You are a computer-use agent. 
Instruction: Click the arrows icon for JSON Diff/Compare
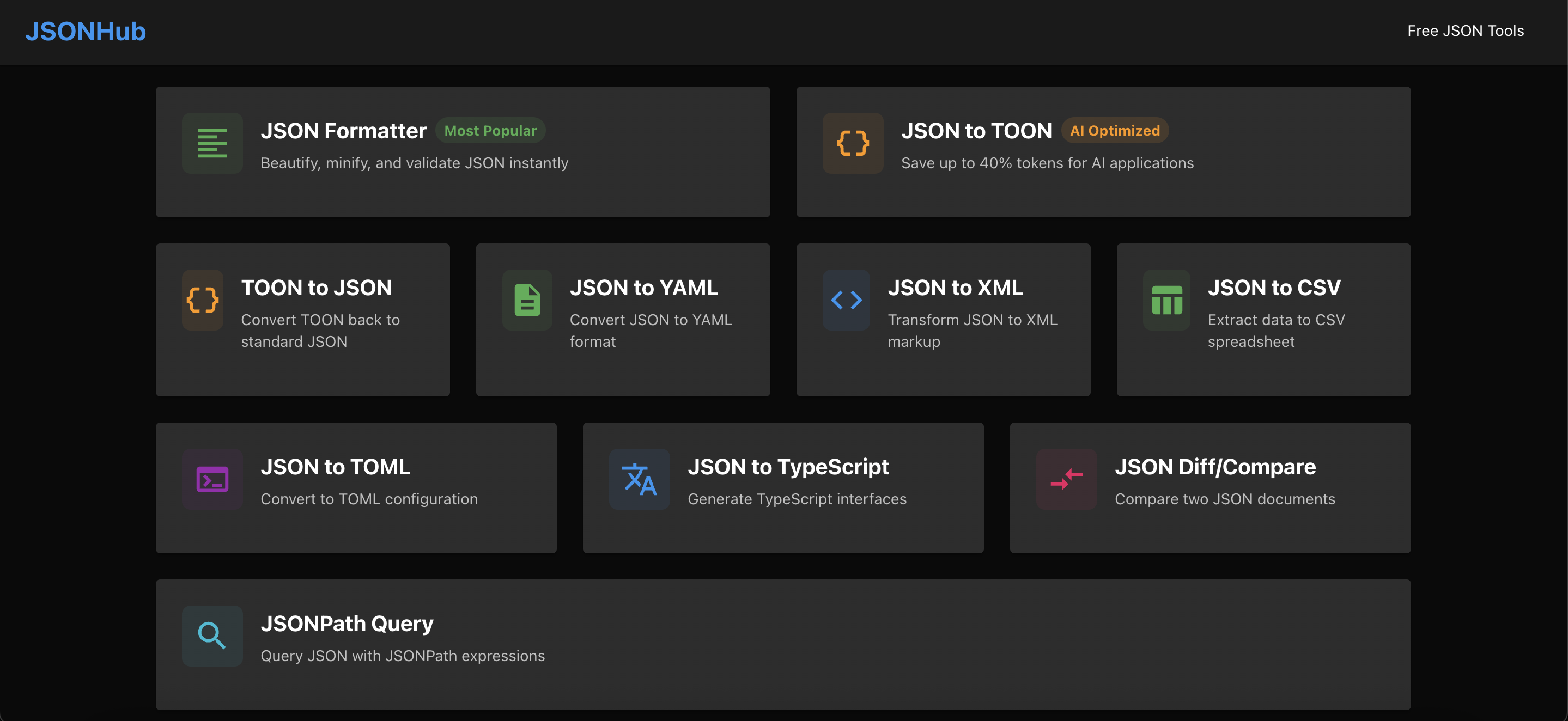click(1066, 479)
